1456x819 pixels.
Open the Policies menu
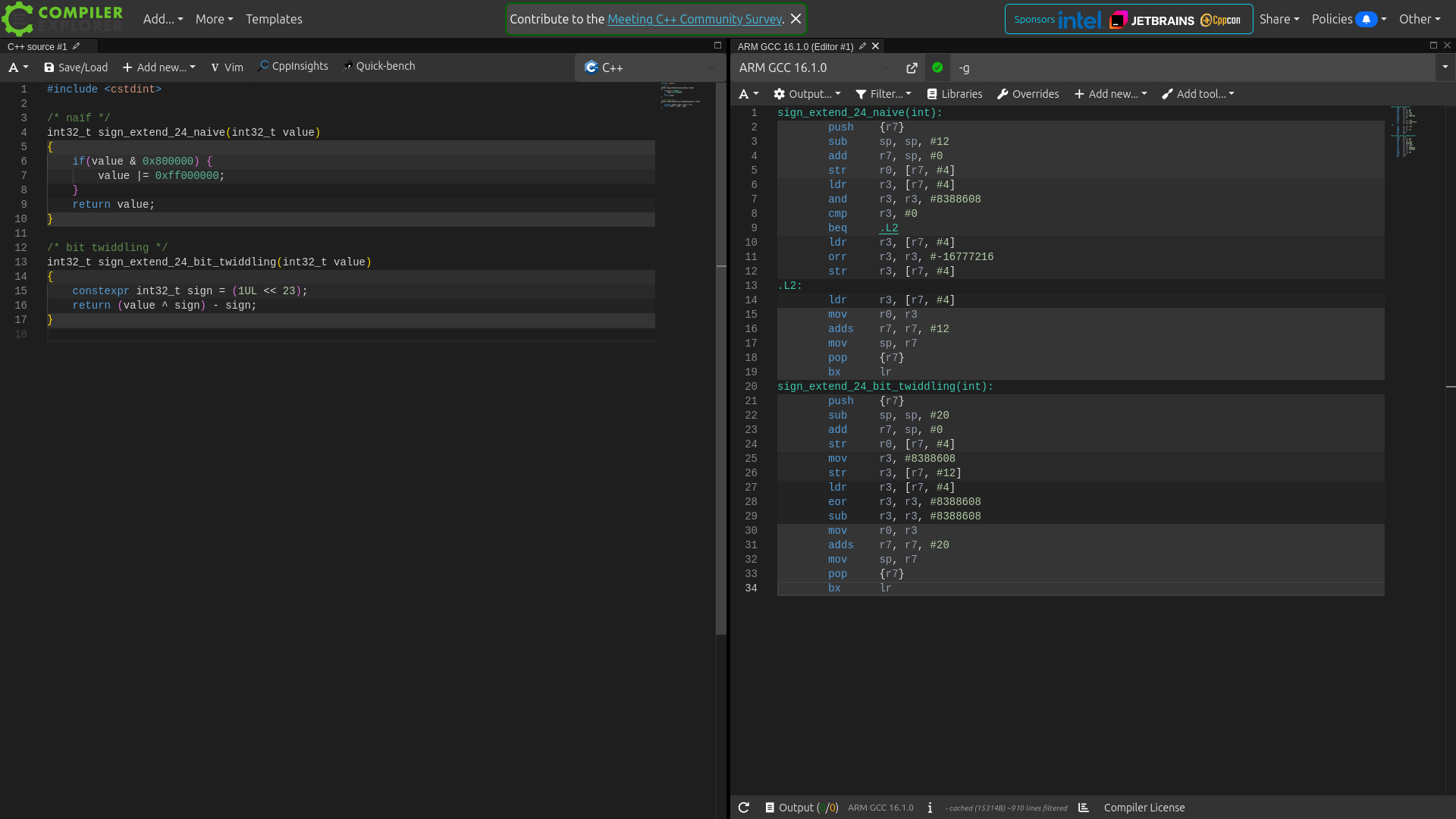1349,19
